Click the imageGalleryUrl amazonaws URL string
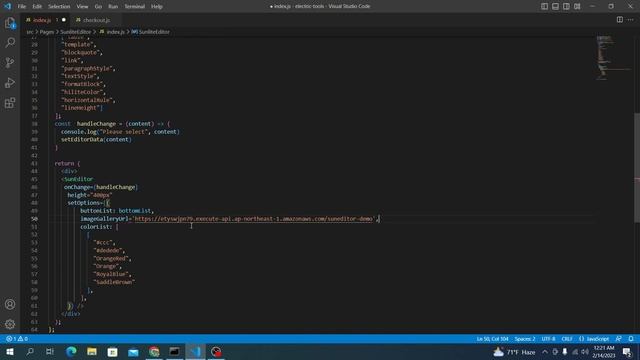The height and width of the screenshot is (360, 640). click(x=253, y=219)
